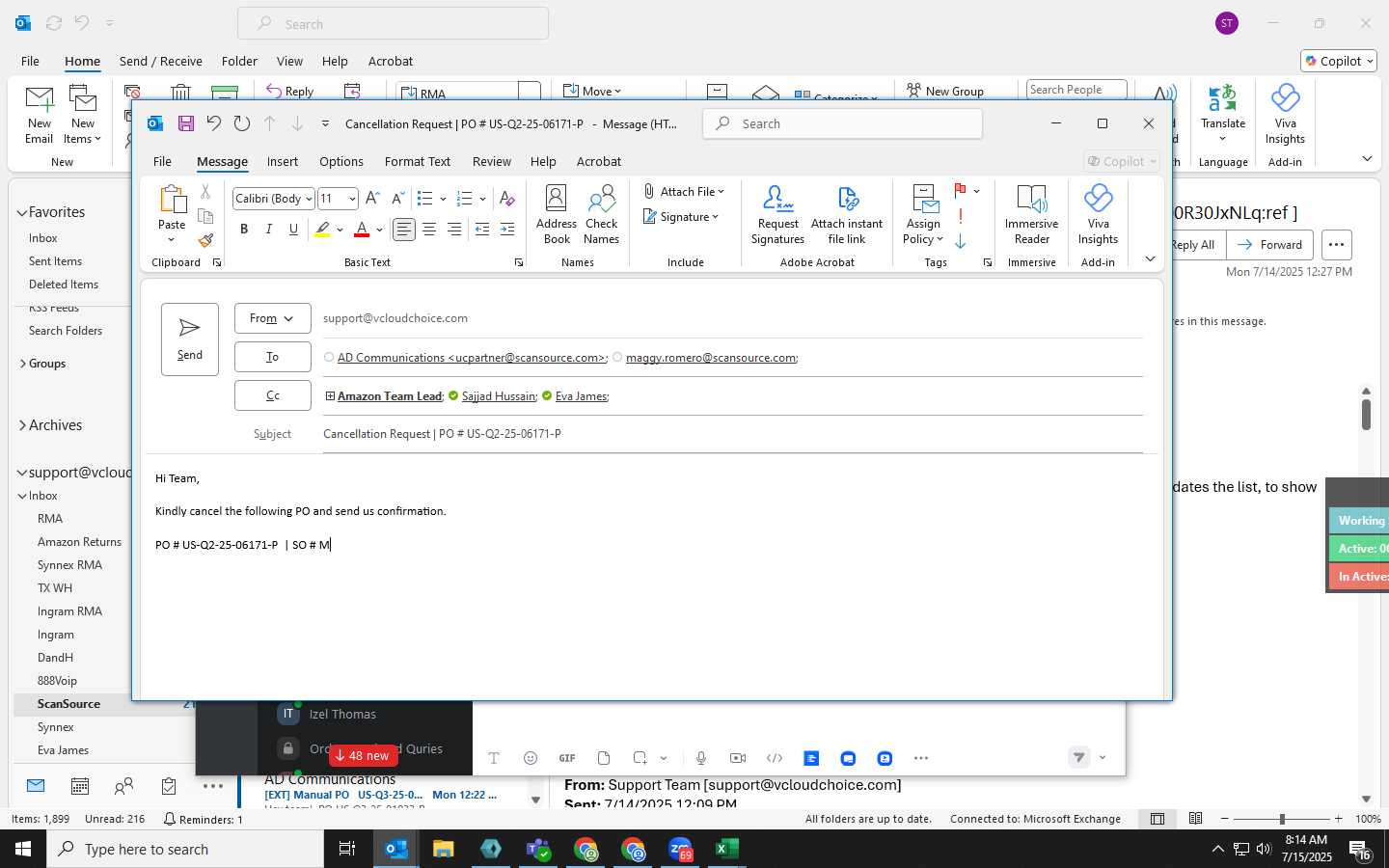Open File Explorer from taskbar
The image size is (1389, 868).
pyautogui.click(x=443, y=849)
